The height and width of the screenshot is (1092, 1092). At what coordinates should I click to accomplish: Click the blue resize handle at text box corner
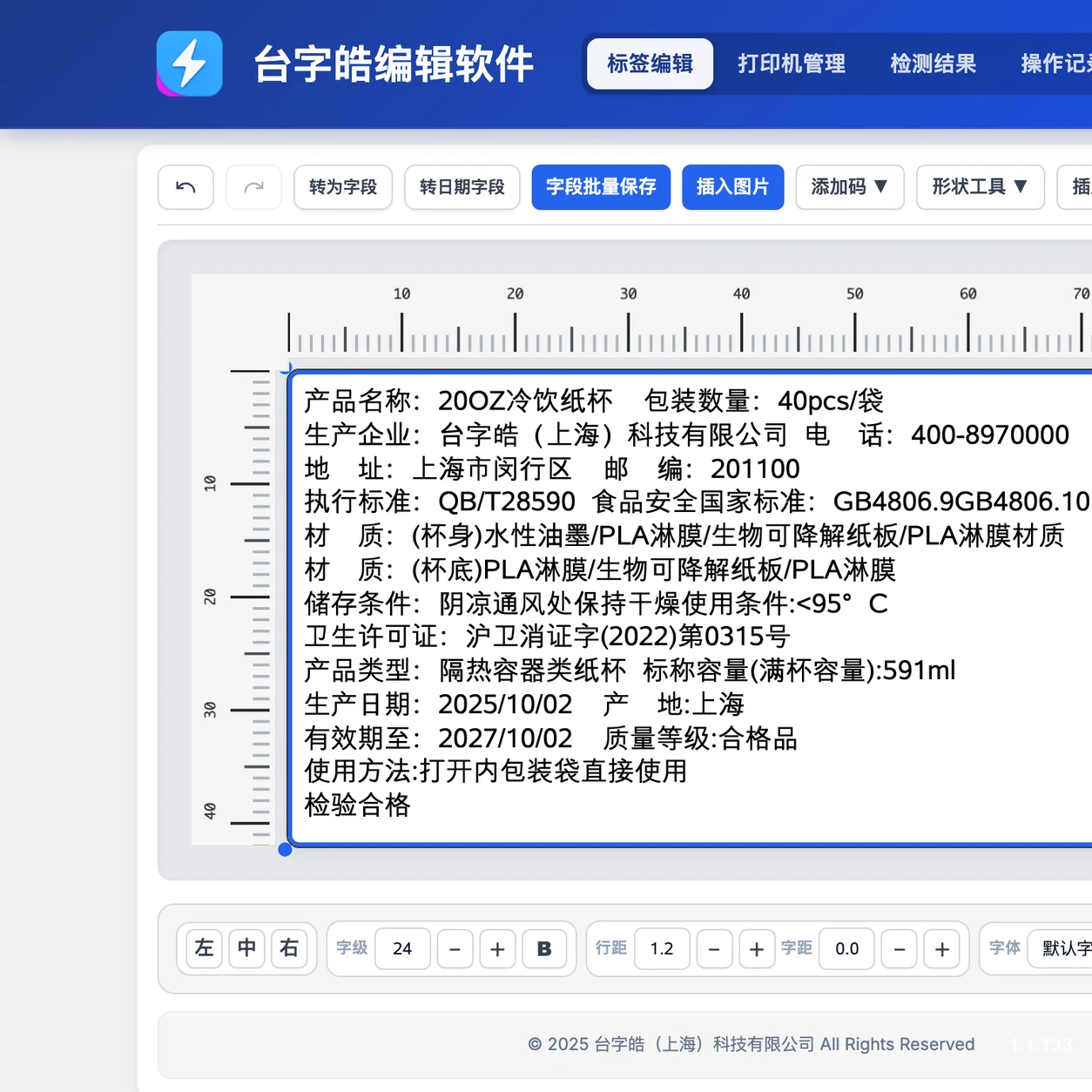coord(285,849)
